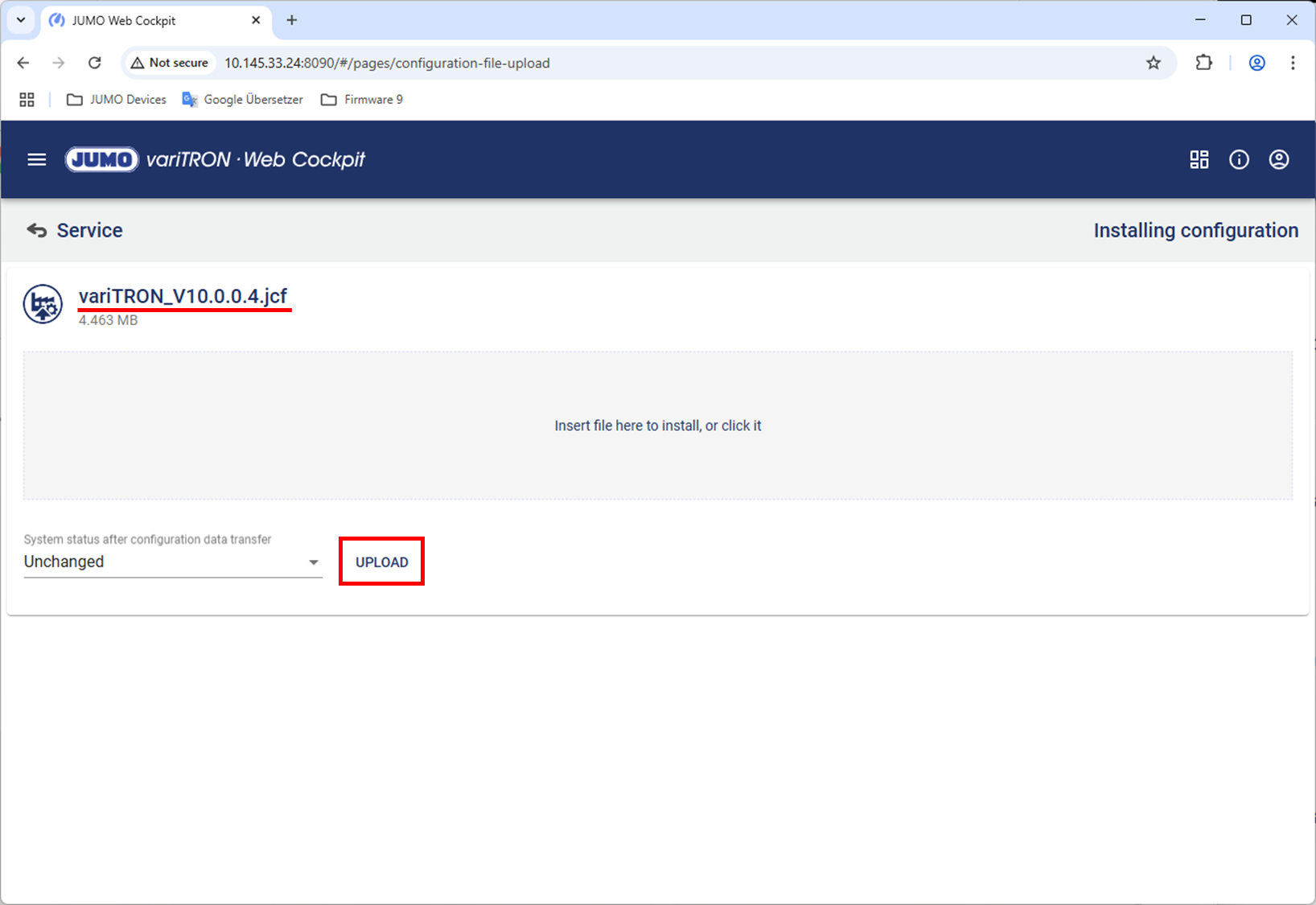Open the user account icon in header
The width and height of the screenshot is (1316, 905).
[1279, 159]
